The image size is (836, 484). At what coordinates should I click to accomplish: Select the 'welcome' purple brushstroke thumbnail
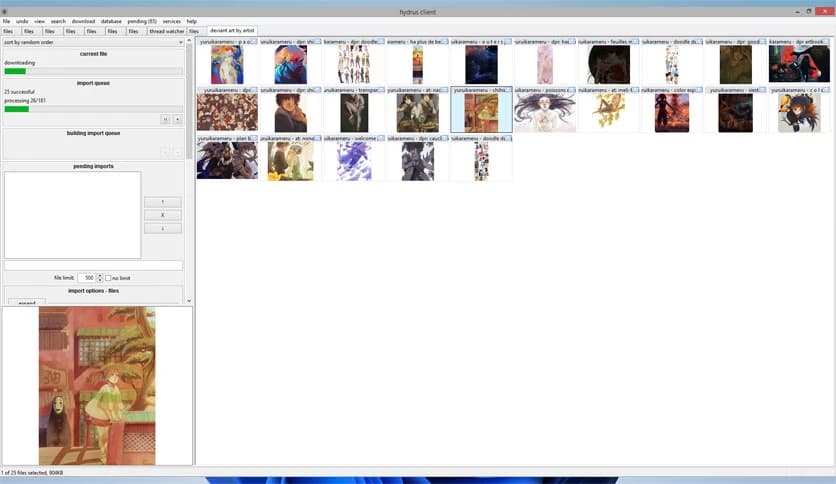pos(354,158)
